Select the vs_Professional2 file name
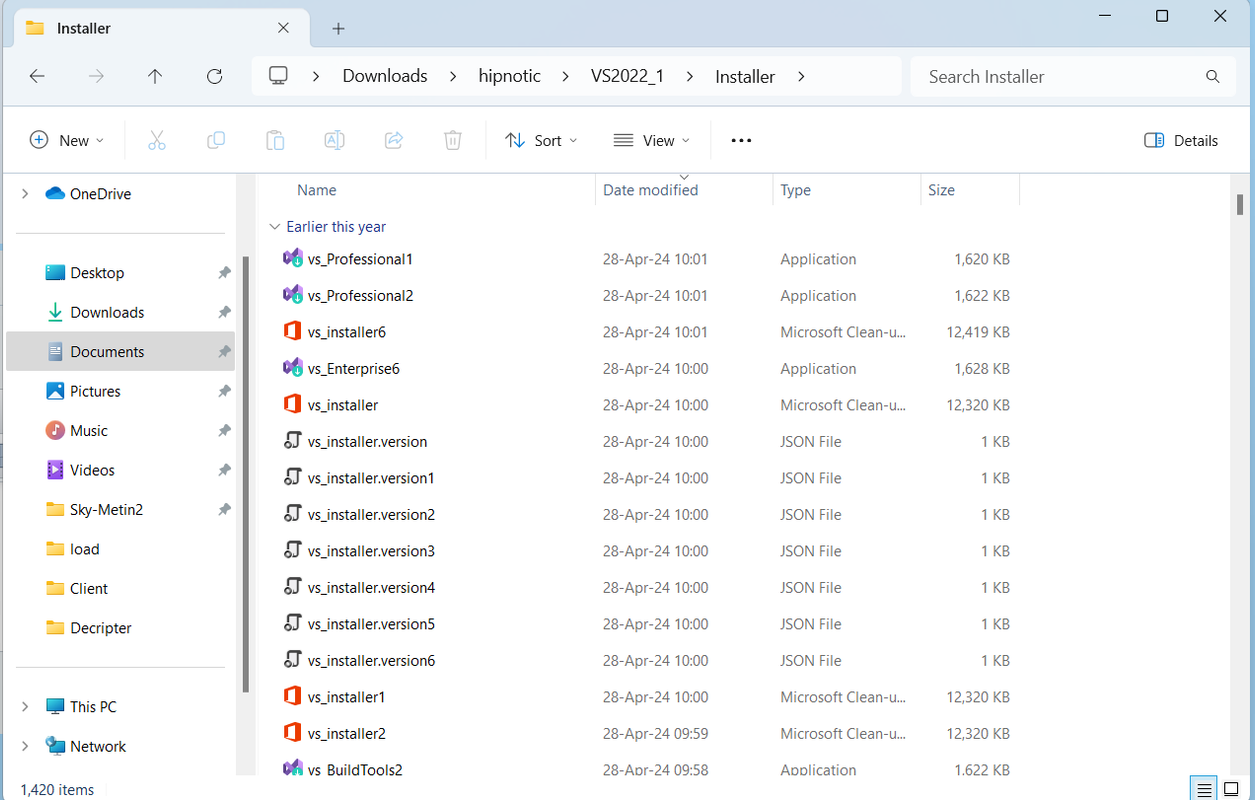The image size is (1255, 800). pyautogui.click(x=360, y=296)
